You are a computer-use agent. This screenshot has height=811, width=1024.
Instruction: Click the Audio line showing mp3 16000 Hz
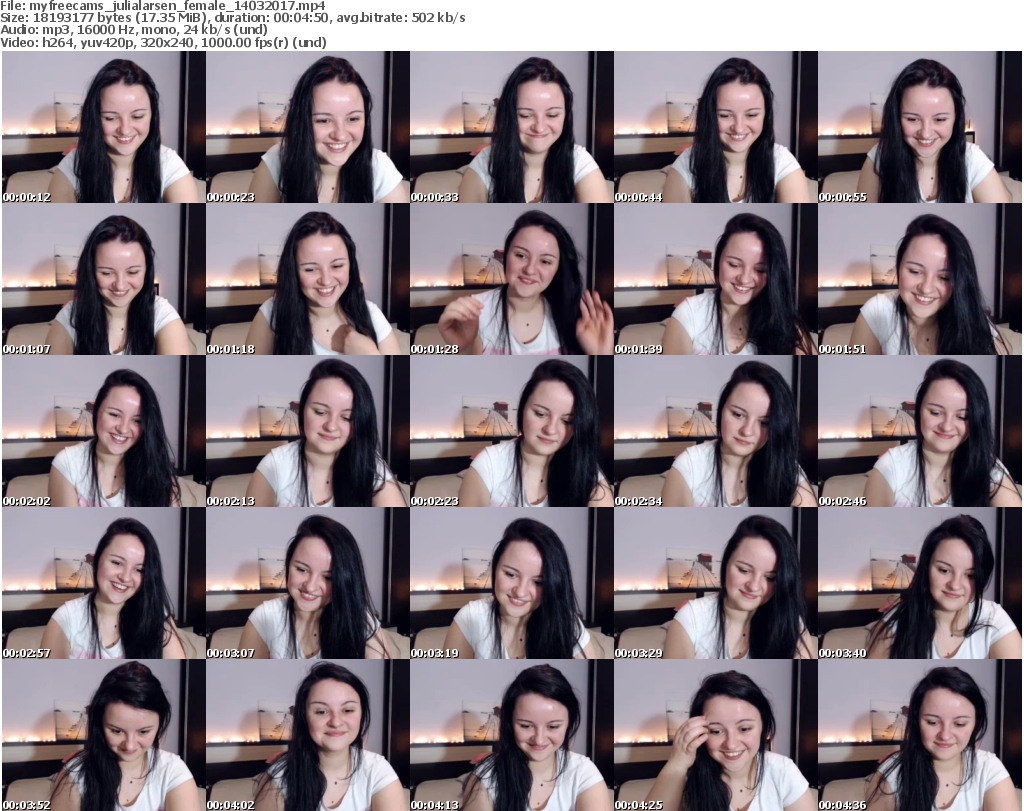tap(134, 30)
